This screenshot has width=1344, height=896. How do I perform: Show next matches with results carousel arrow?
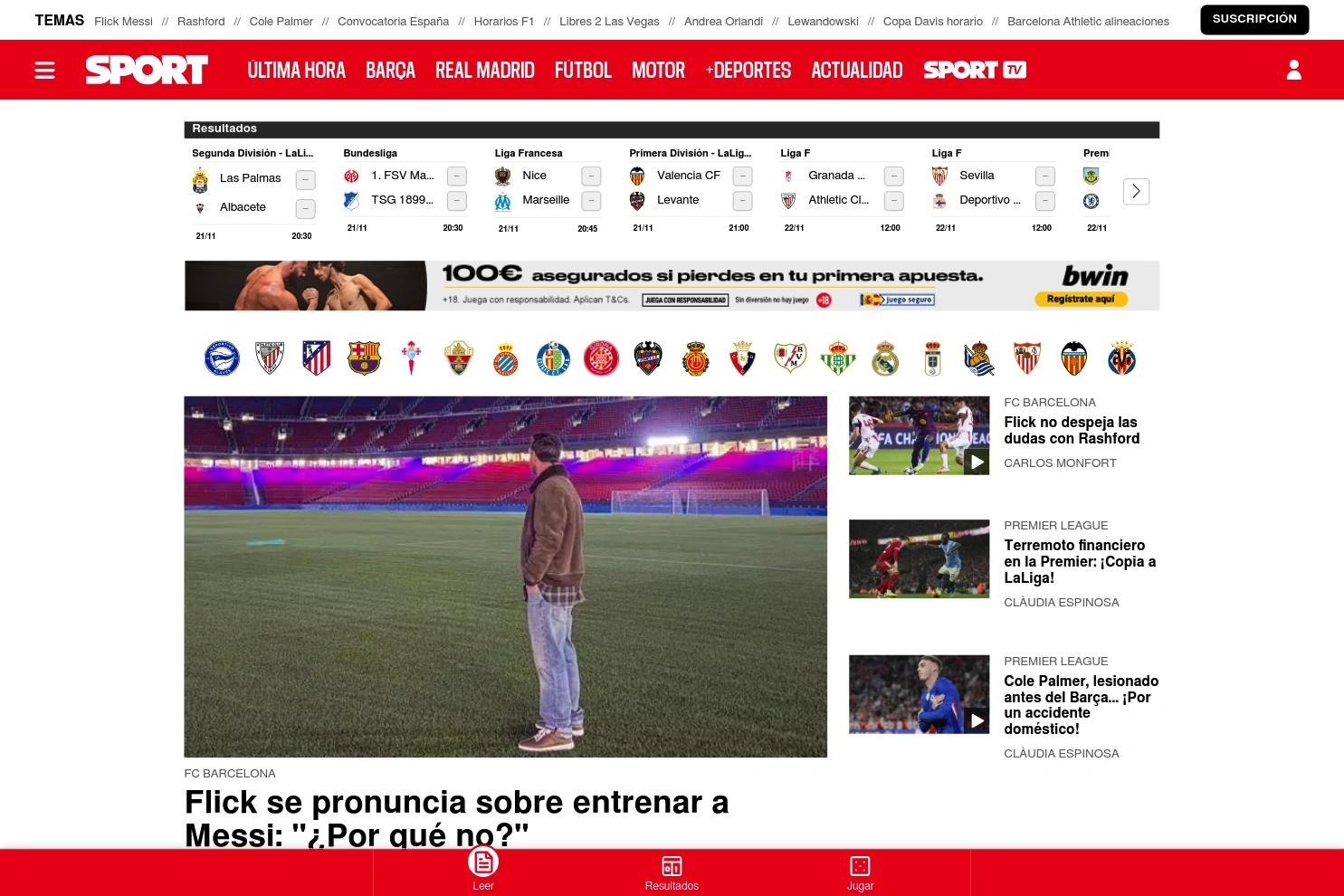point(1136,192)
